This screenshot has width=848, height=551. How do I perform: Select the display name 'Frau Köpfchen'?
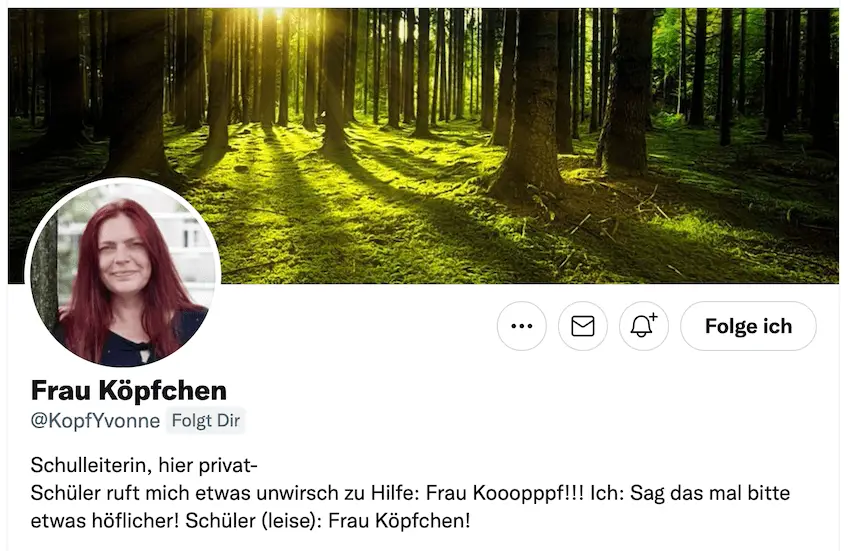pos(129,390)
